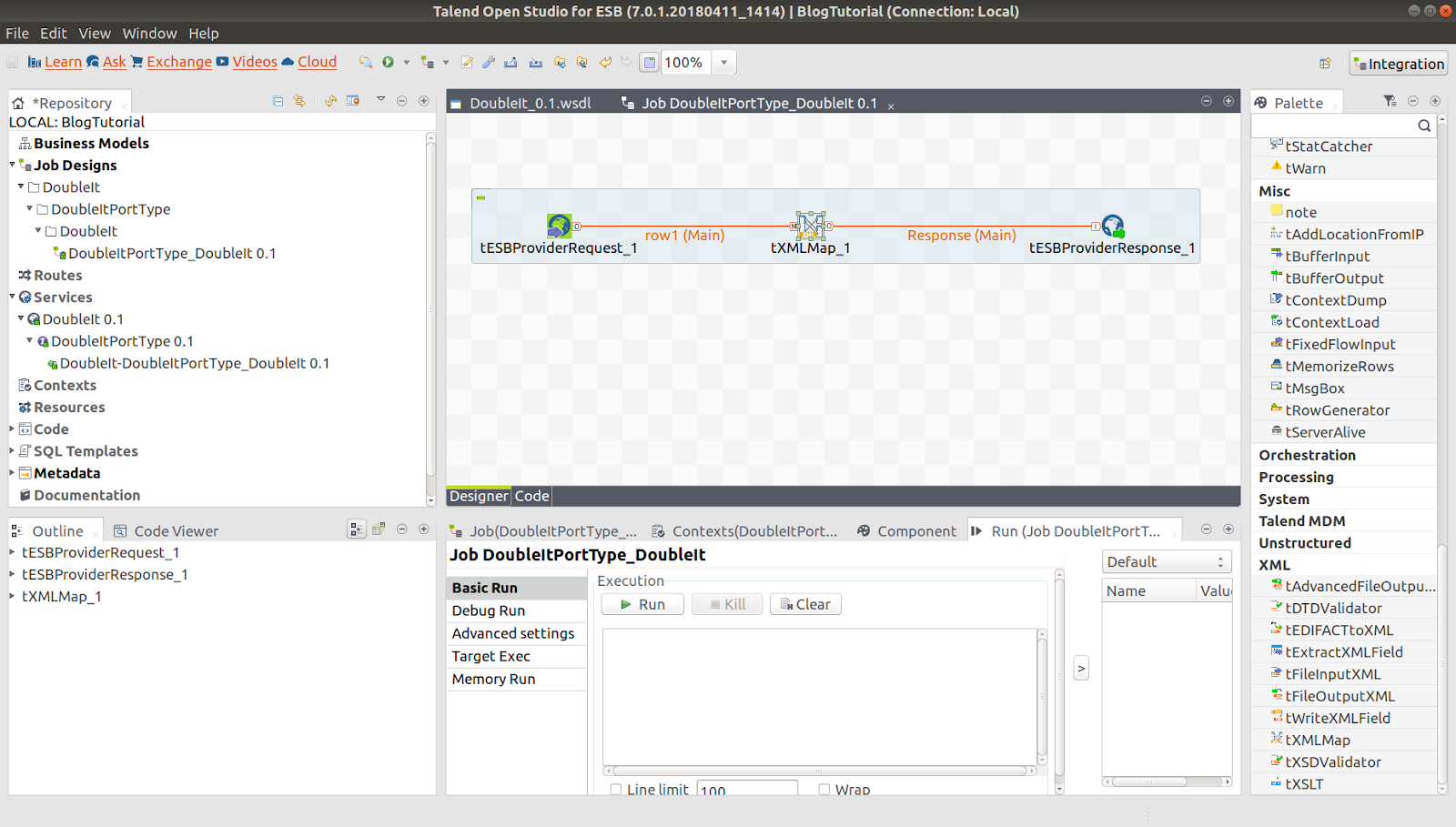Screen dimensions: 1456x827
Task: Click the Run button to execute the job
Action: click(x=642, y=603)
